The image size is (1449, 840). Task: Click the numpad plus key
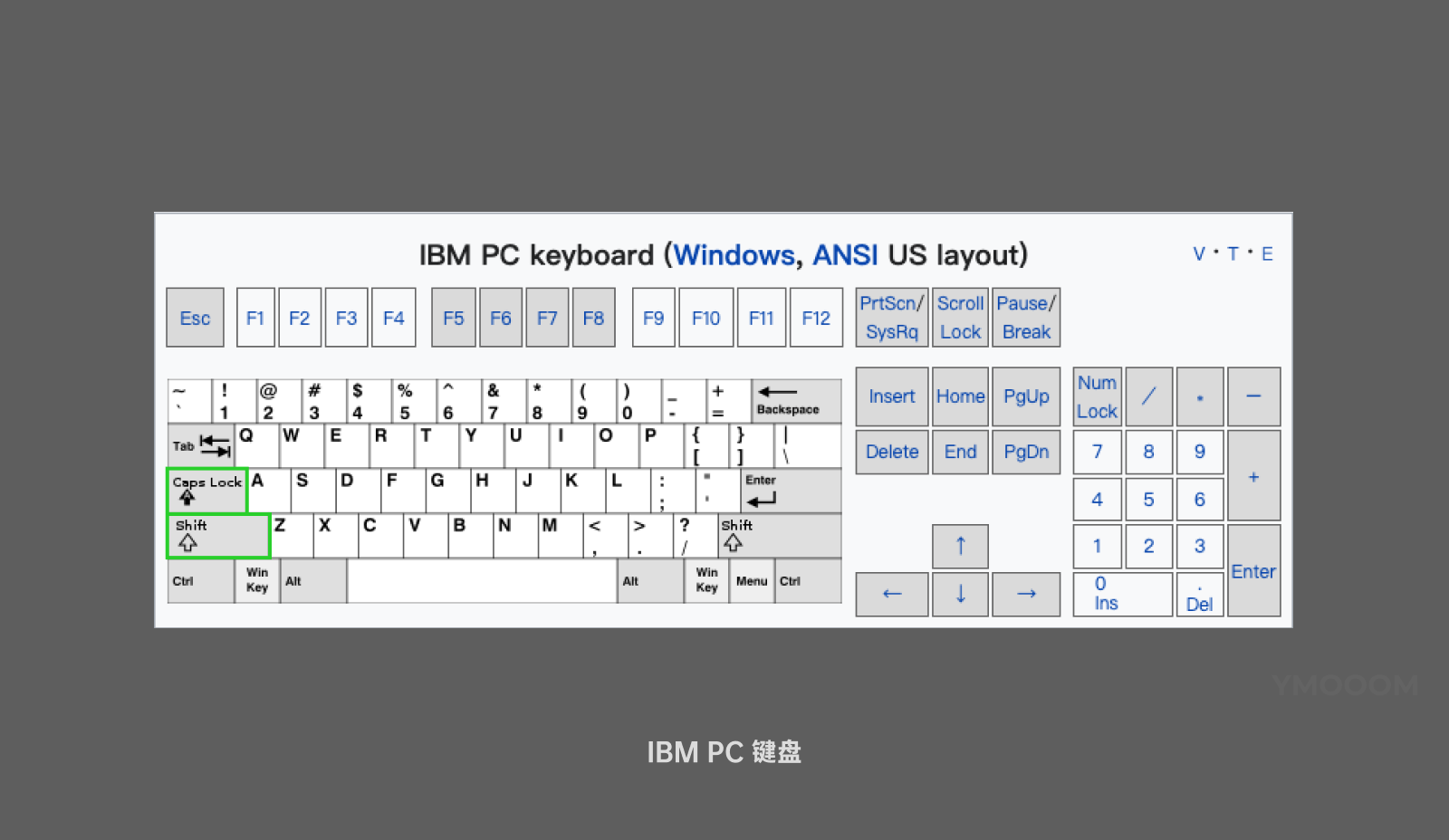pyautogui.click(x=1254, y=475)
